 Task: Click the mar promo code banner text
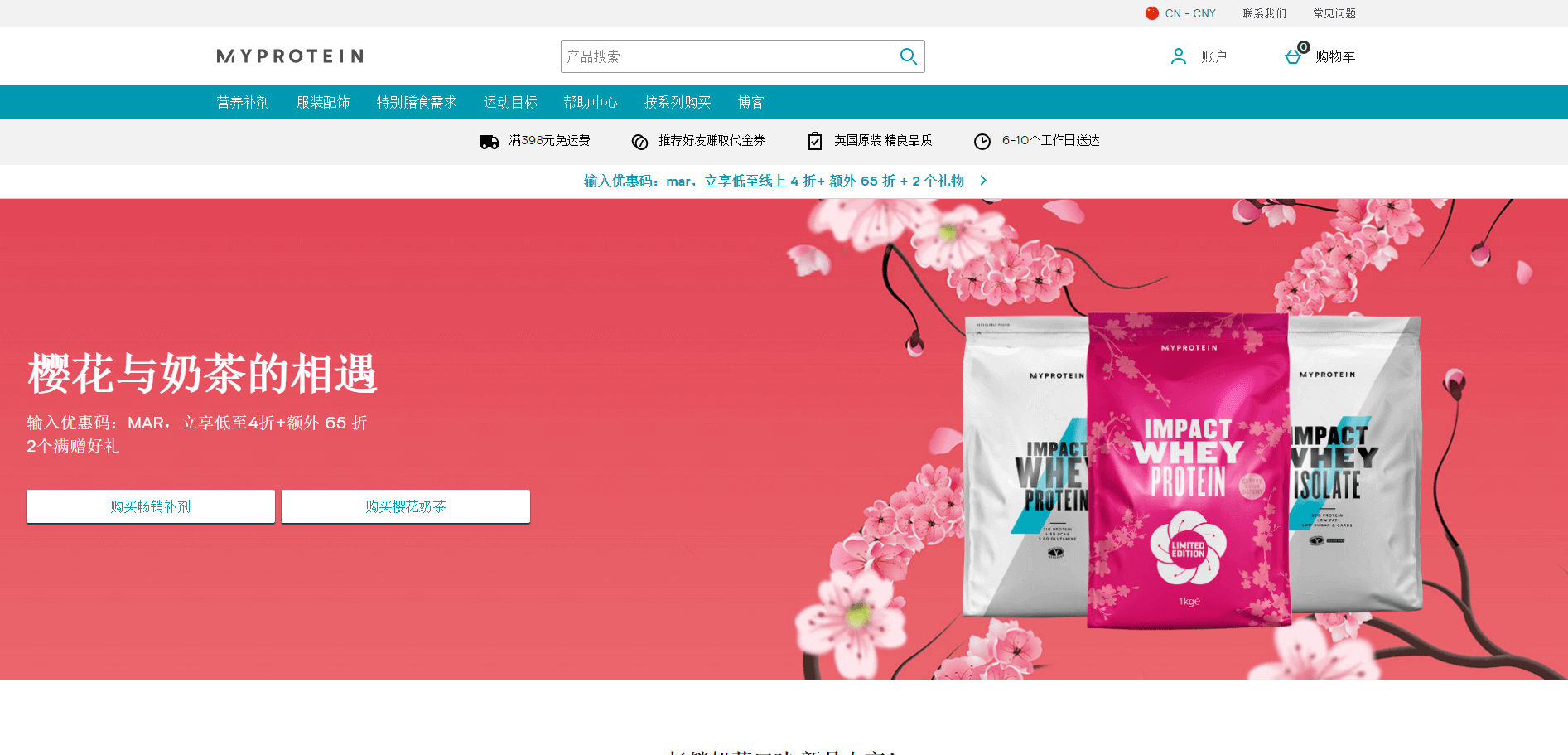pos(774,181)
